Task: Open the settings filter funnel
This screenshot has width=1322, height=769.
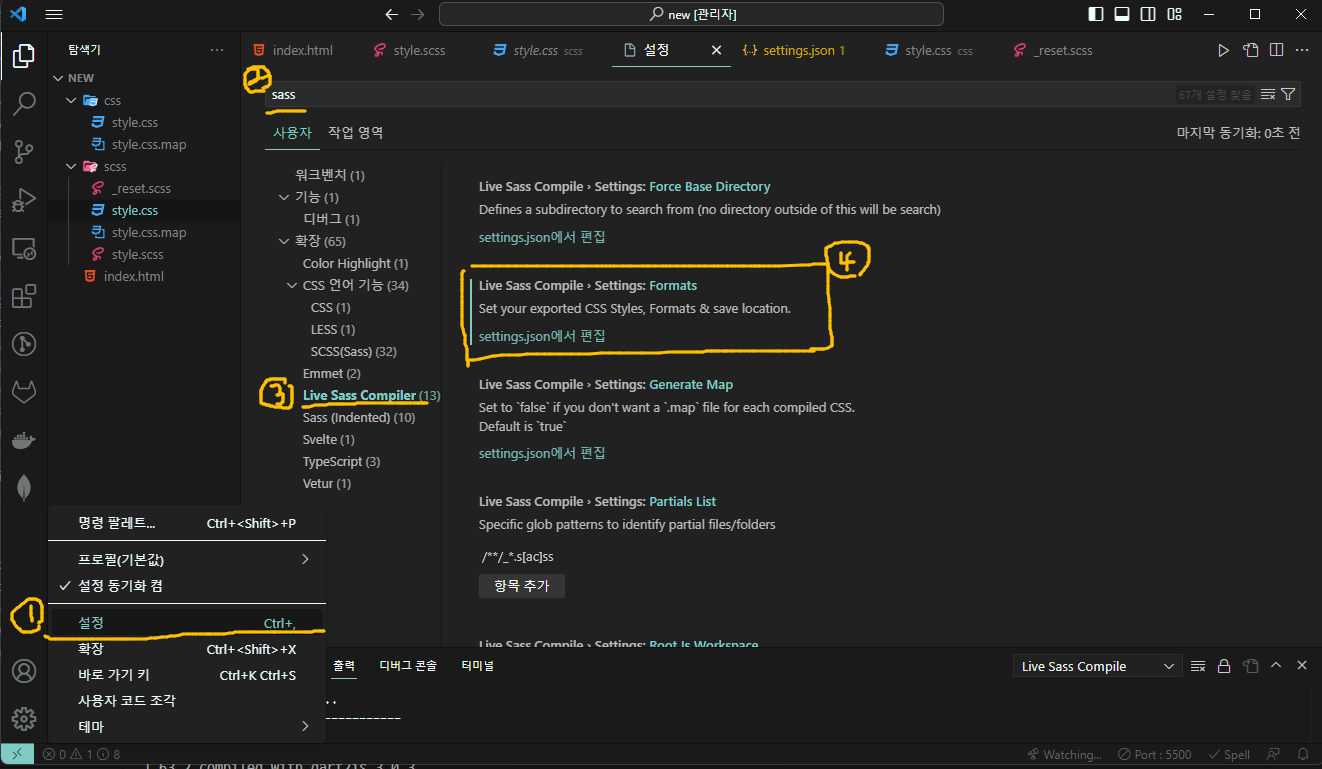Action: tap(1288, 94)
